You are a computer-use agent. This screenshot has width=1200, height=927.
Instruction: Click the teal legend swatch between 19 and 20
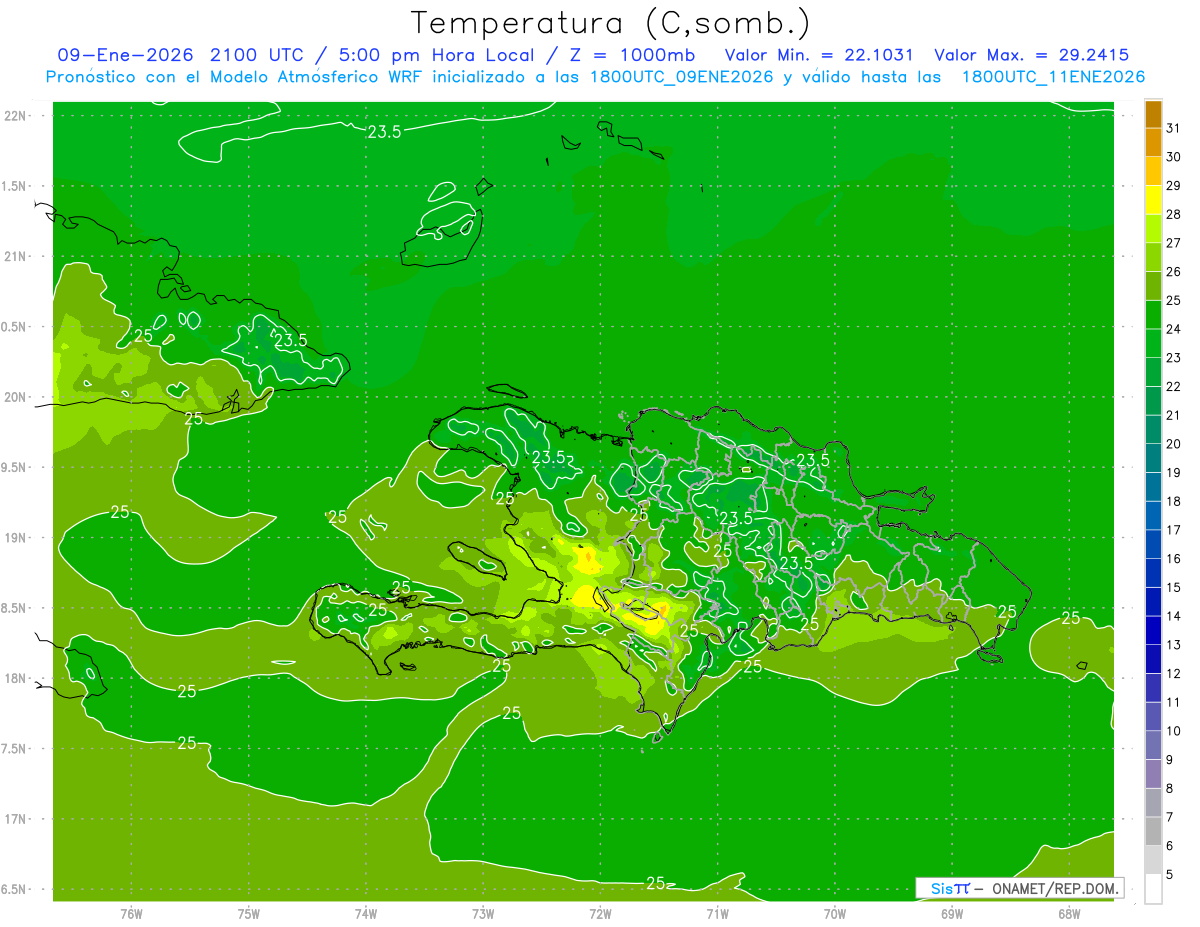1153,458
